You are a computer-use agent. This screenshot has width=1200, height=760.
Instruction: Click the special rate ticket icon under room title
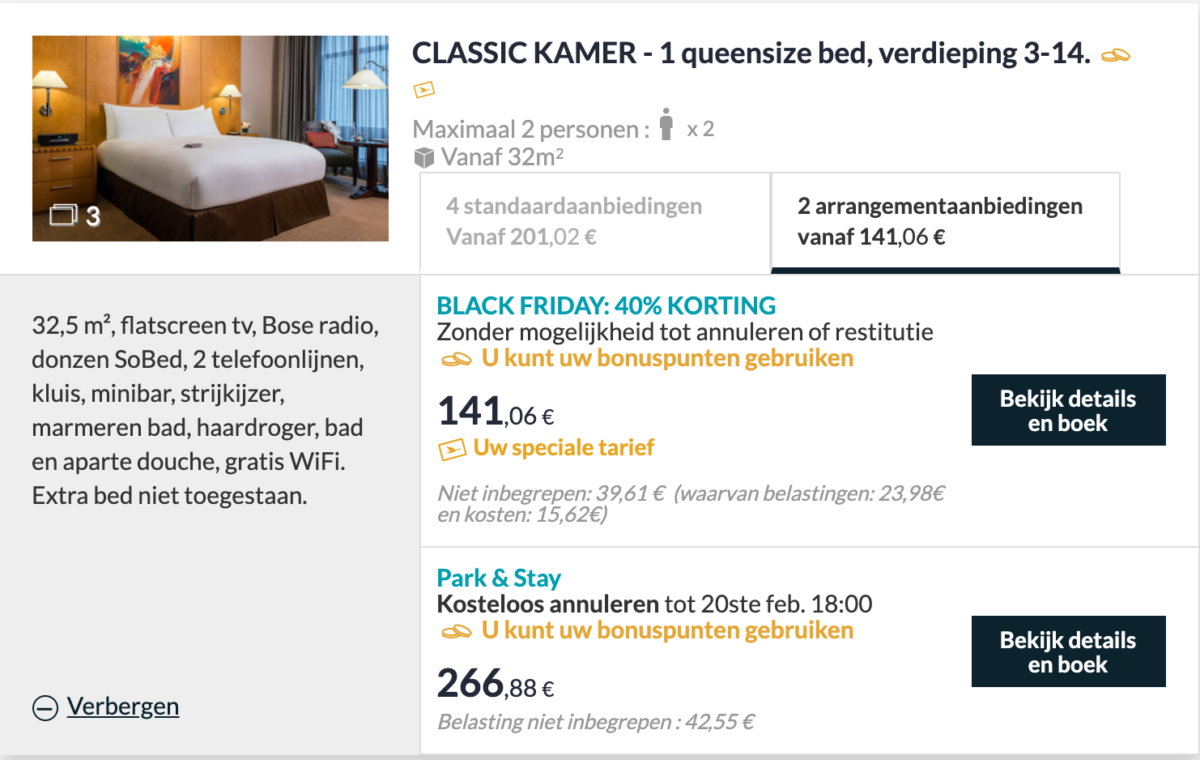(424, 90)
